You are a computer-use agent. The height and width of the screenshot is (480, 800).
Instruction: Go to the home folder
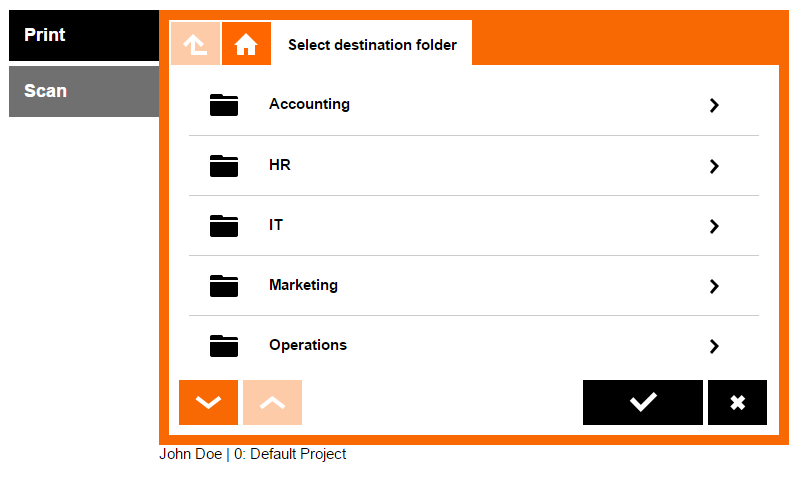[x=246, y=44]
